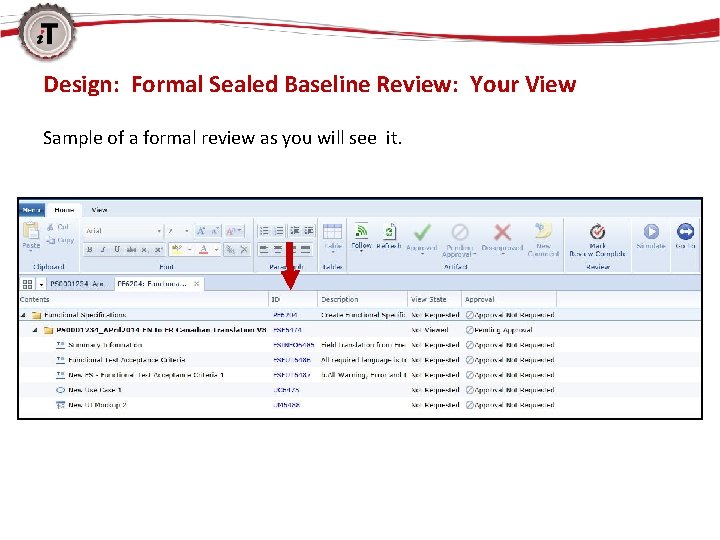Switch to the View ribbon tab
Viewport: 720px width, 540px height.
[x=99, y=210]
